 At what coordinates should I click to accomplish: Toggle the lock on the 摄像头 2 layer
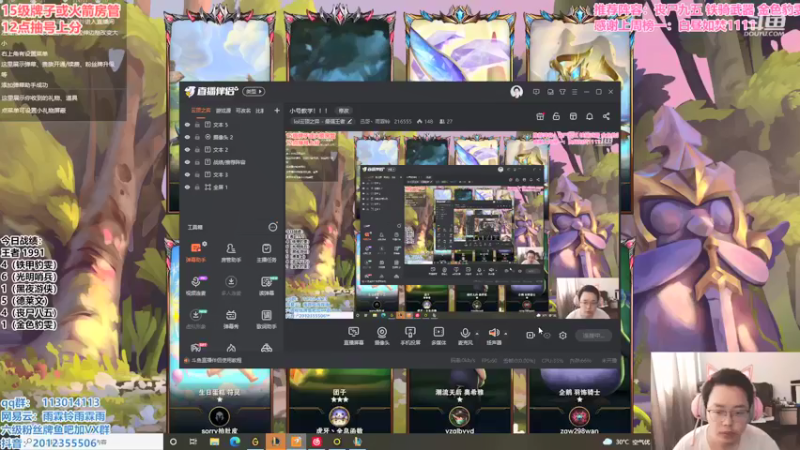pyautogui.click(x=197, y=137)
